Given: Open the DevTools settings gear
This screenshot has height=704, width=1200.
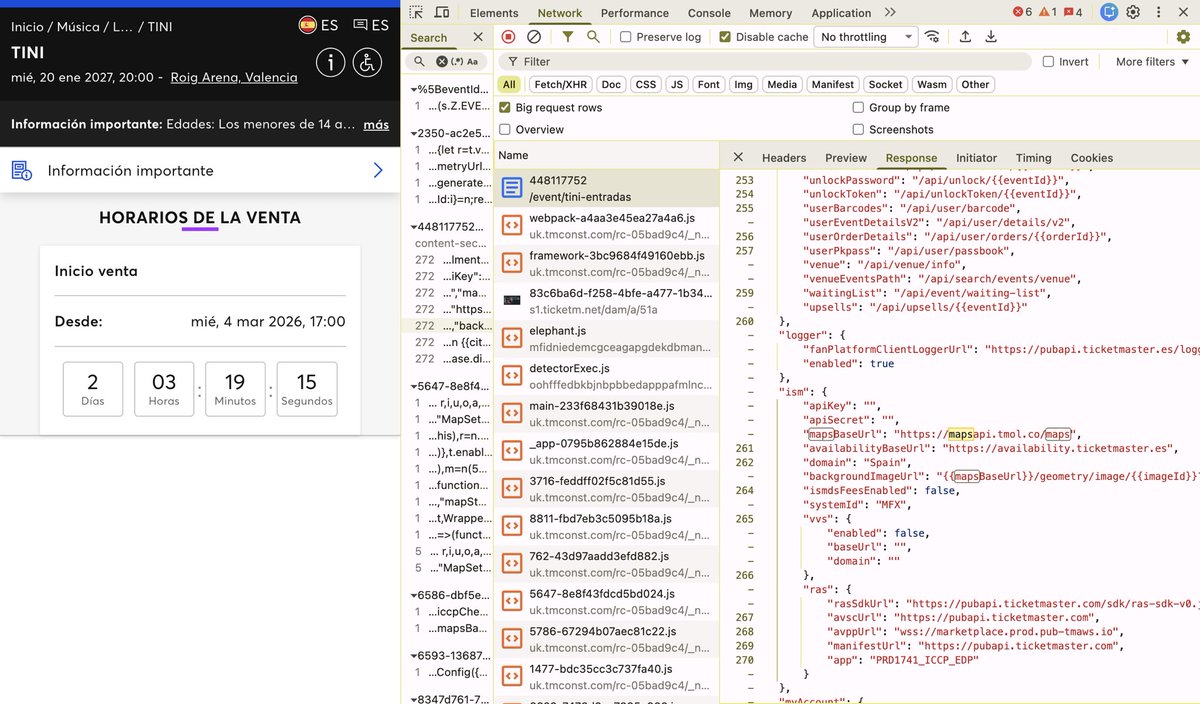Looking at the screenshot, I should click(x=1133, y=13).
